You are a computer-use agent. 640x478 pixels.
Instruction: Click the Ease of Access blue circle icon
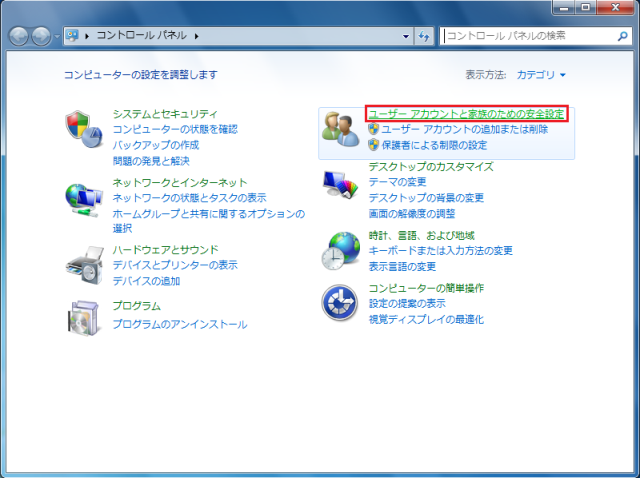(x=340, y=303)
